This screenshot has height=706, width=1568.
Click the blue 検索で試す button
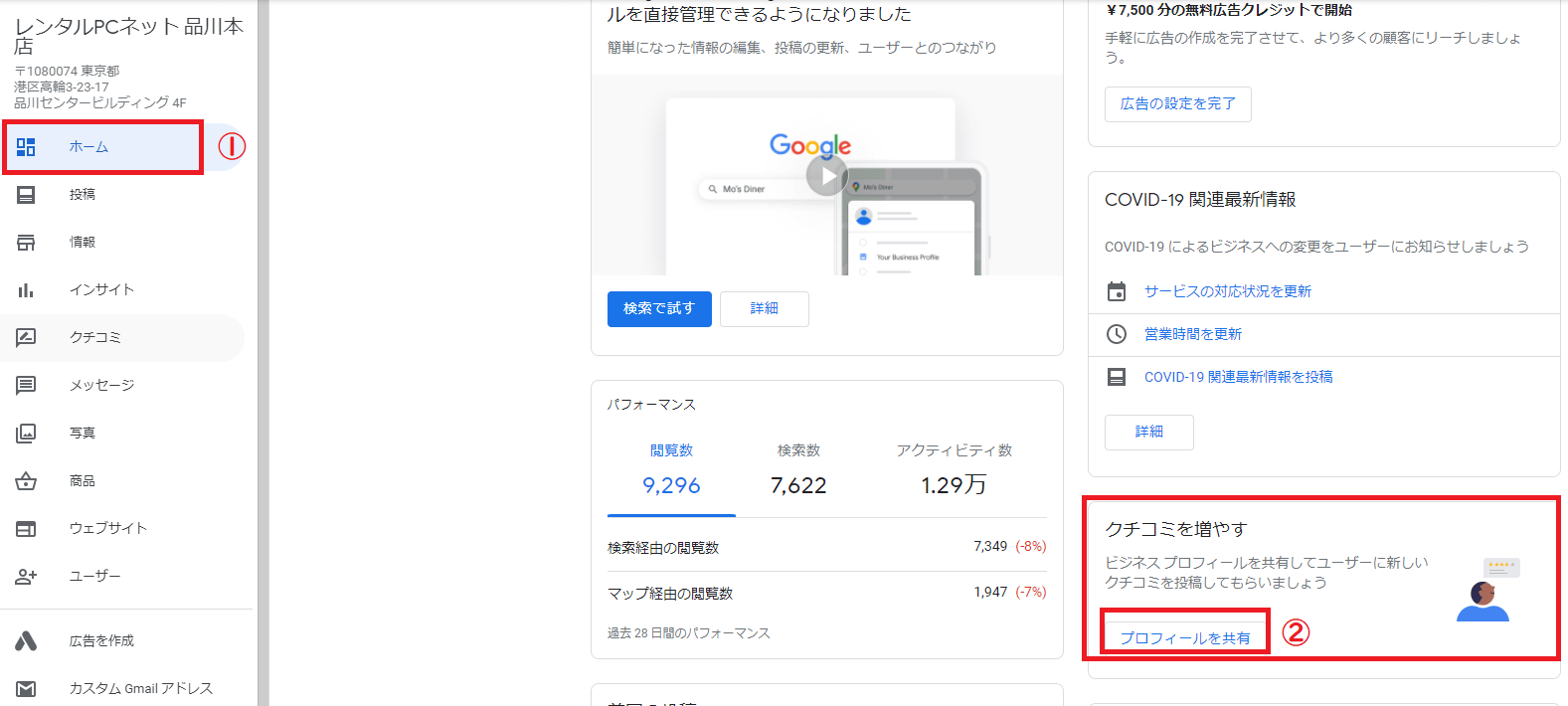(x=659, y=309)
